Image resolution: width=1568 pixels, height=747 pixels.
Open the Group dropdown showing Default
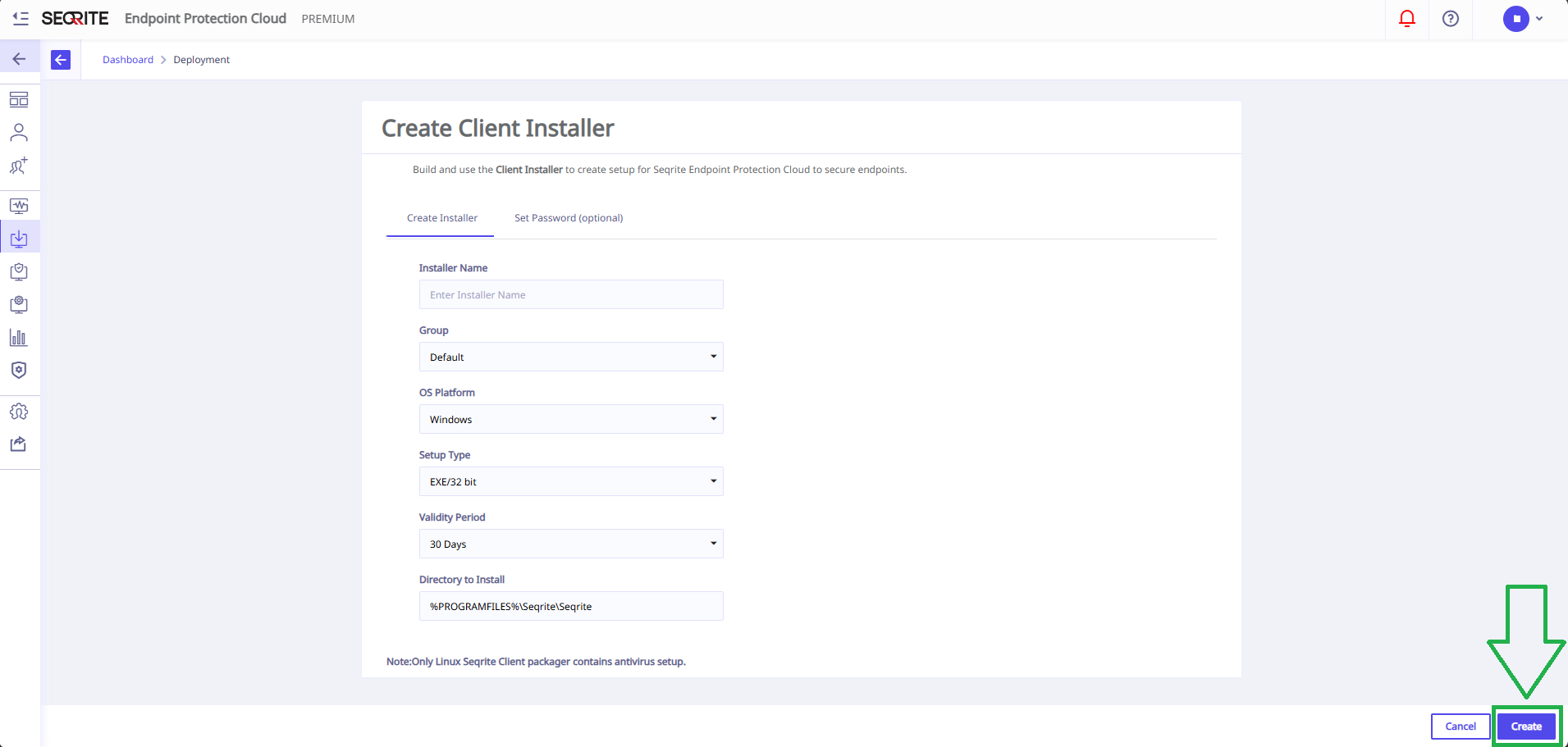click(571, 357)
